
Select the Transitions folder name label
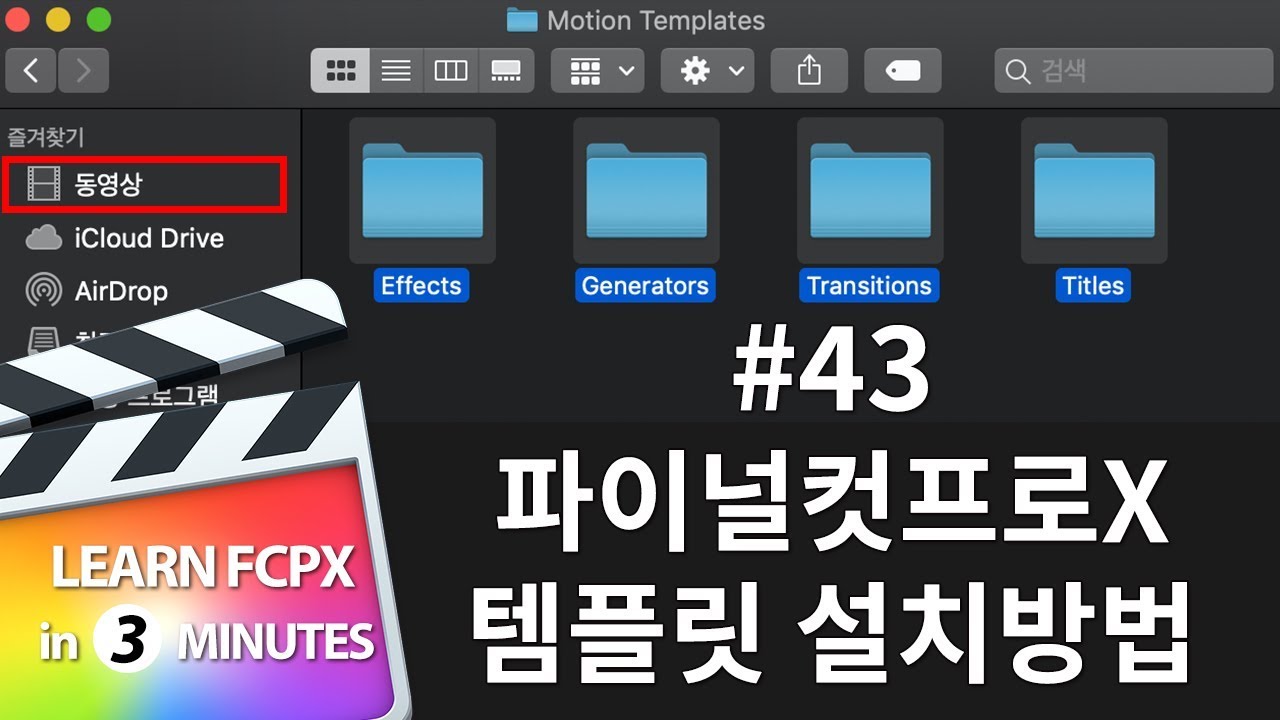pyautogui.click(x=869, y=286)
